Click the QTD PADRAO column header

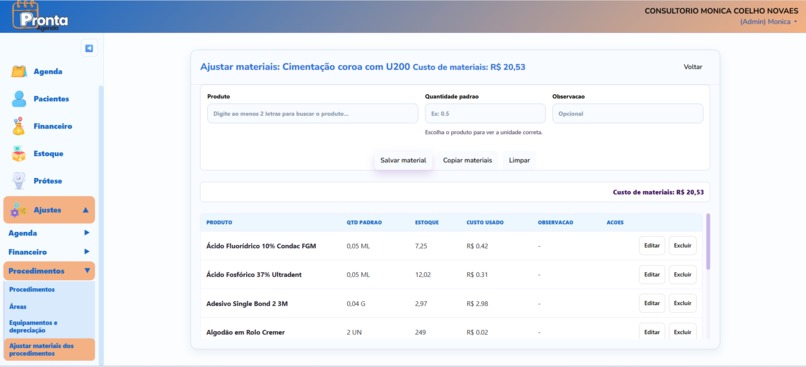(364, 223)
